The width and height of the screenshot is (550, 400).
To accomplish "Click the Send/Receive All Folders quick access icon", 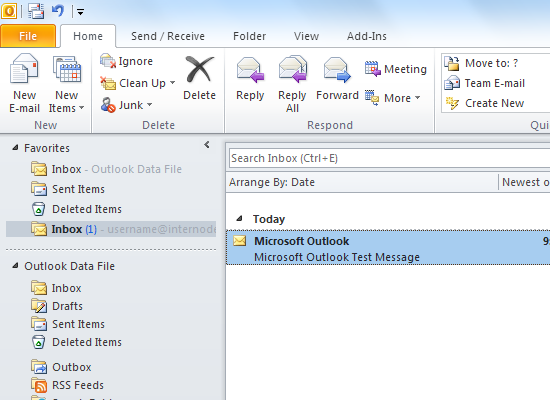I will [36, 11].
